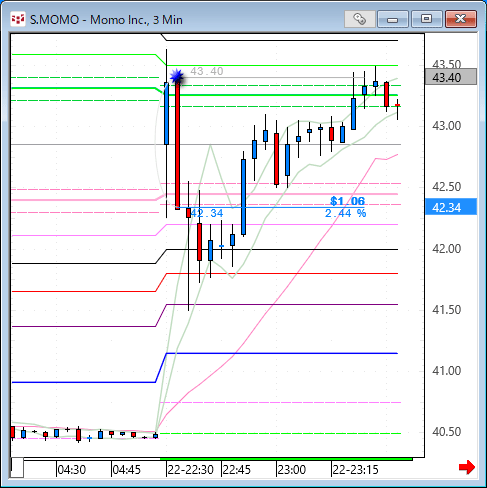
Task: Click the '23:00' time axis label
Action: click(292, 470)
